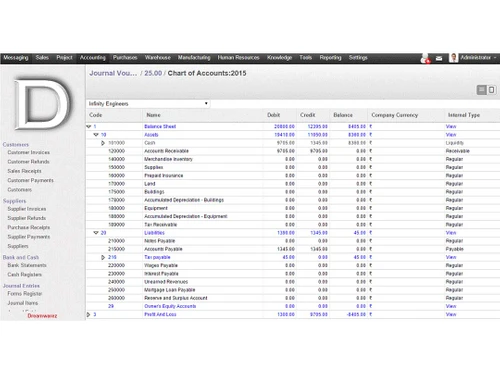Collapse the Balance Sheet row triangle
Viewport: 500px width, 375px height.
coord(89,127)
